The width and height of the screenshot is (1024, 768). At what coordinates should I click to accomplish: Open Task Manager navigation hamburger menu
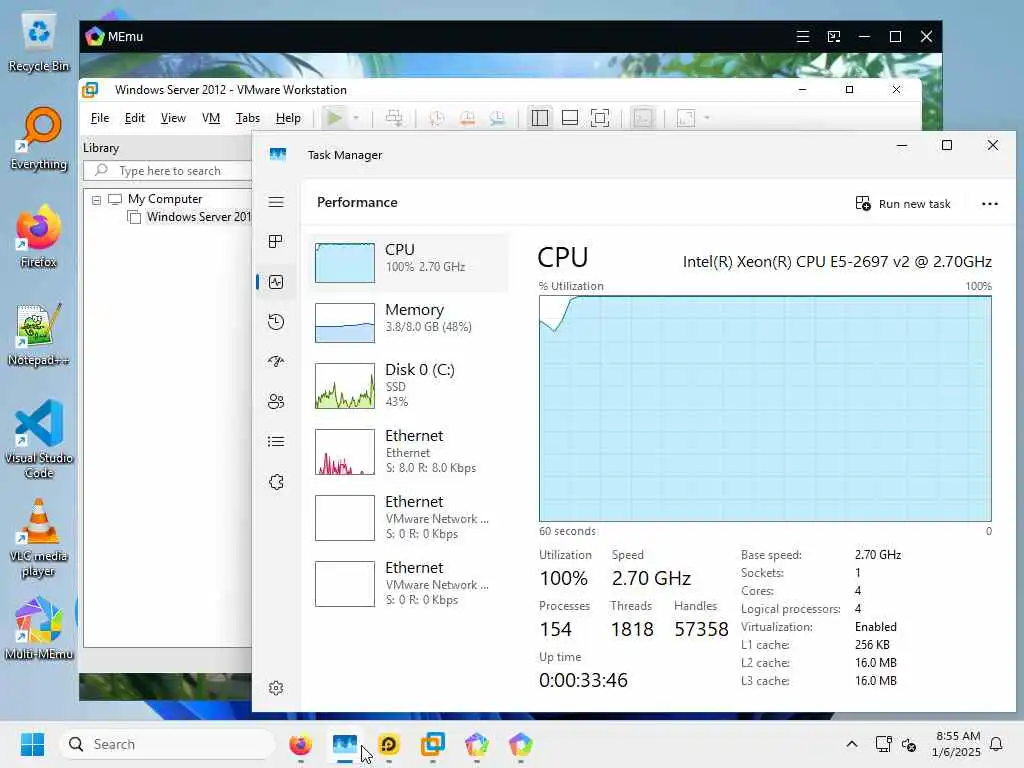[x=276, y=202]
